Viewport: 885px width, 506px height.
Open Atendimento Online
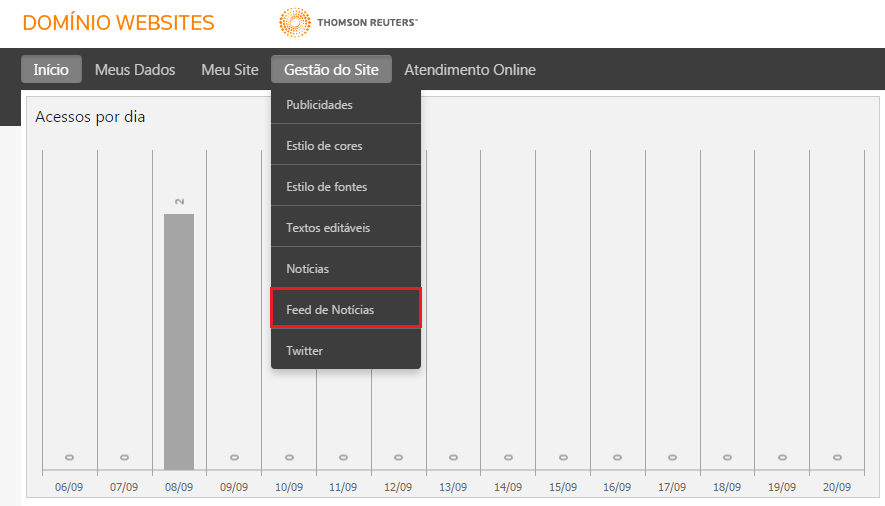point(470,69)
